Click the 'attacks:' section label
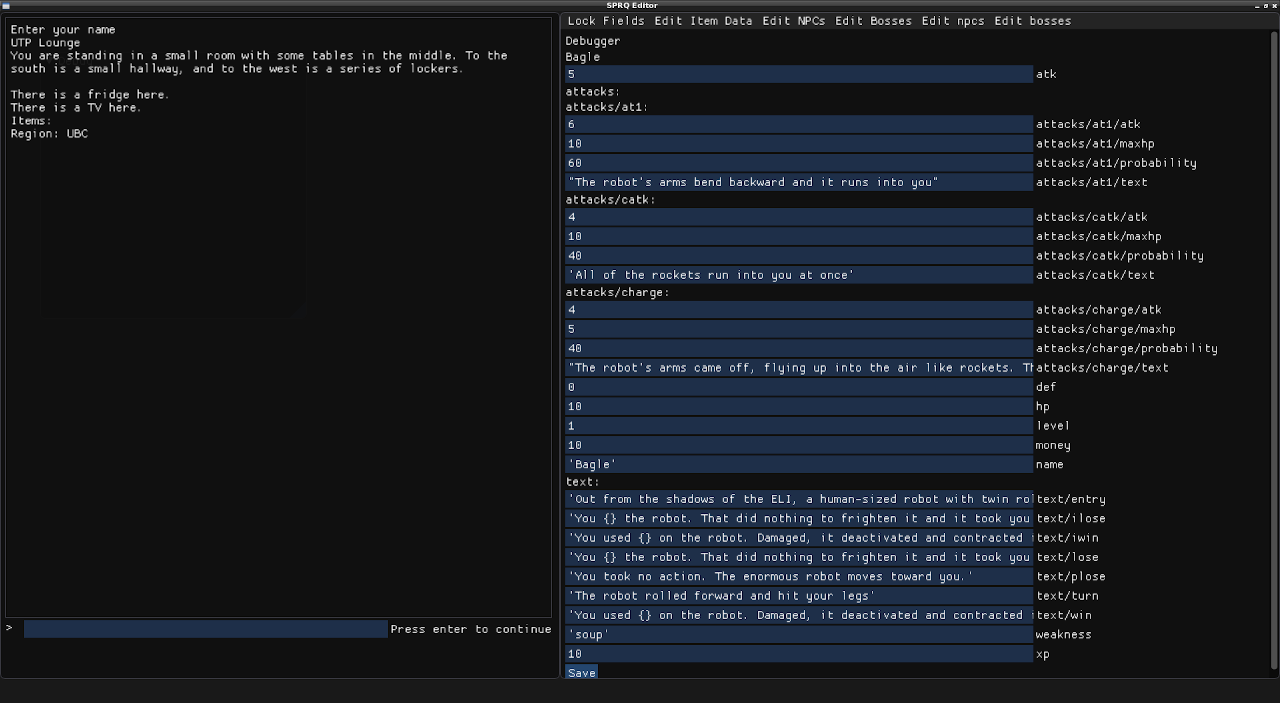This screenshot has height=703, width=1280. coord(593,92)
